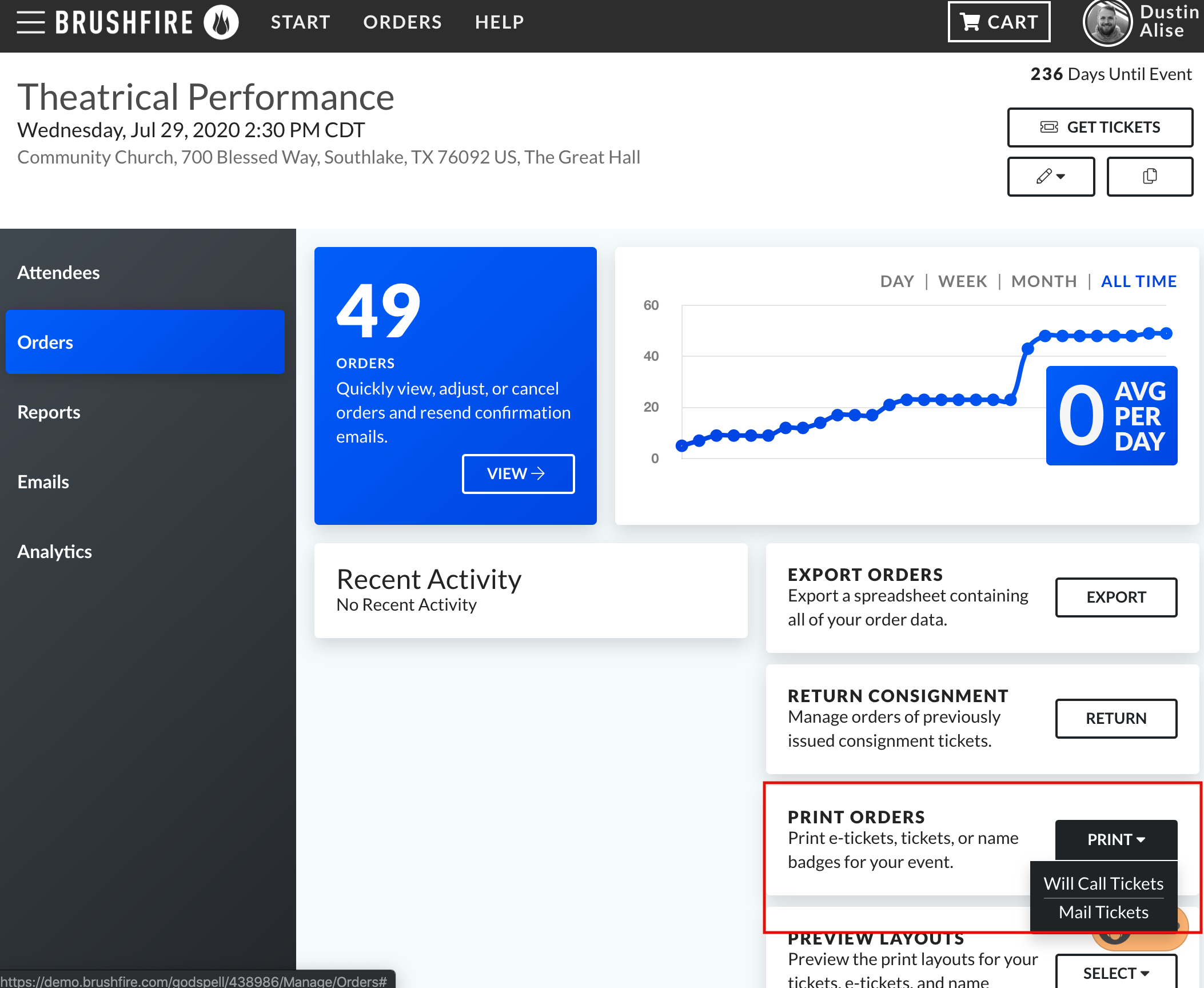Open the hamburger menu icon

(x=30, y=22)
